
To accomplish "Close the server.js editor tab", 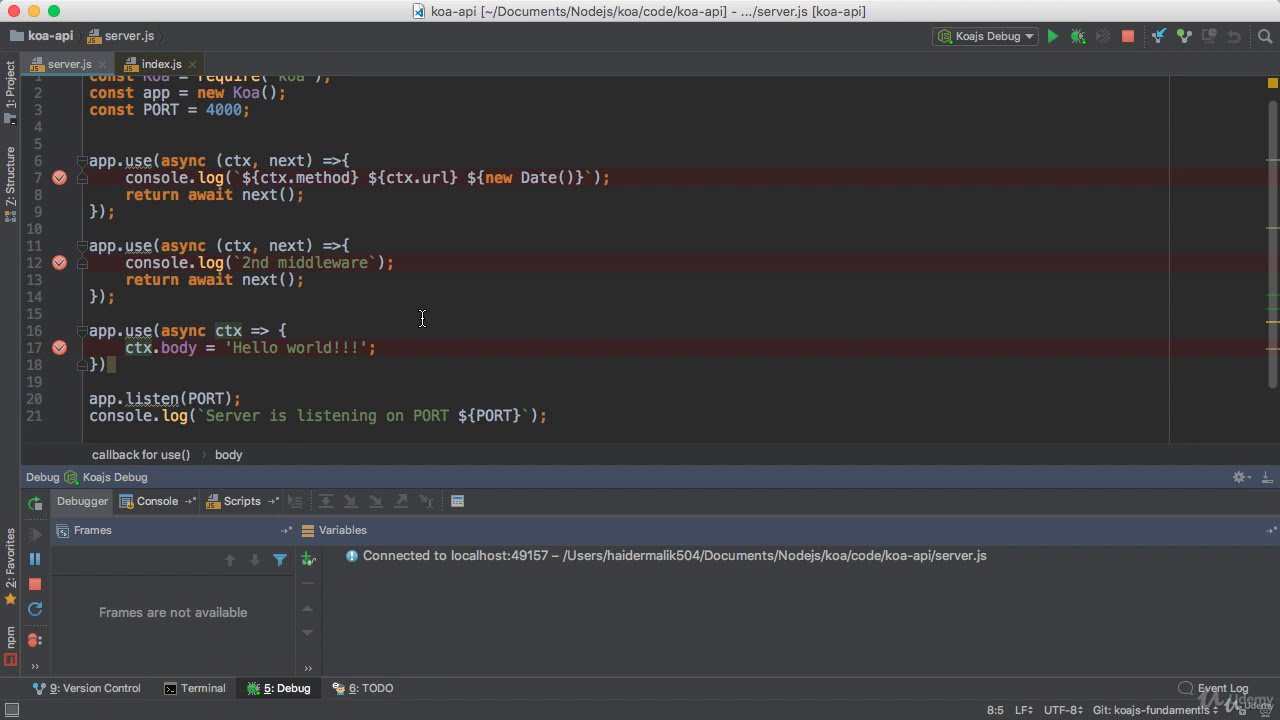I will [102, 64].
